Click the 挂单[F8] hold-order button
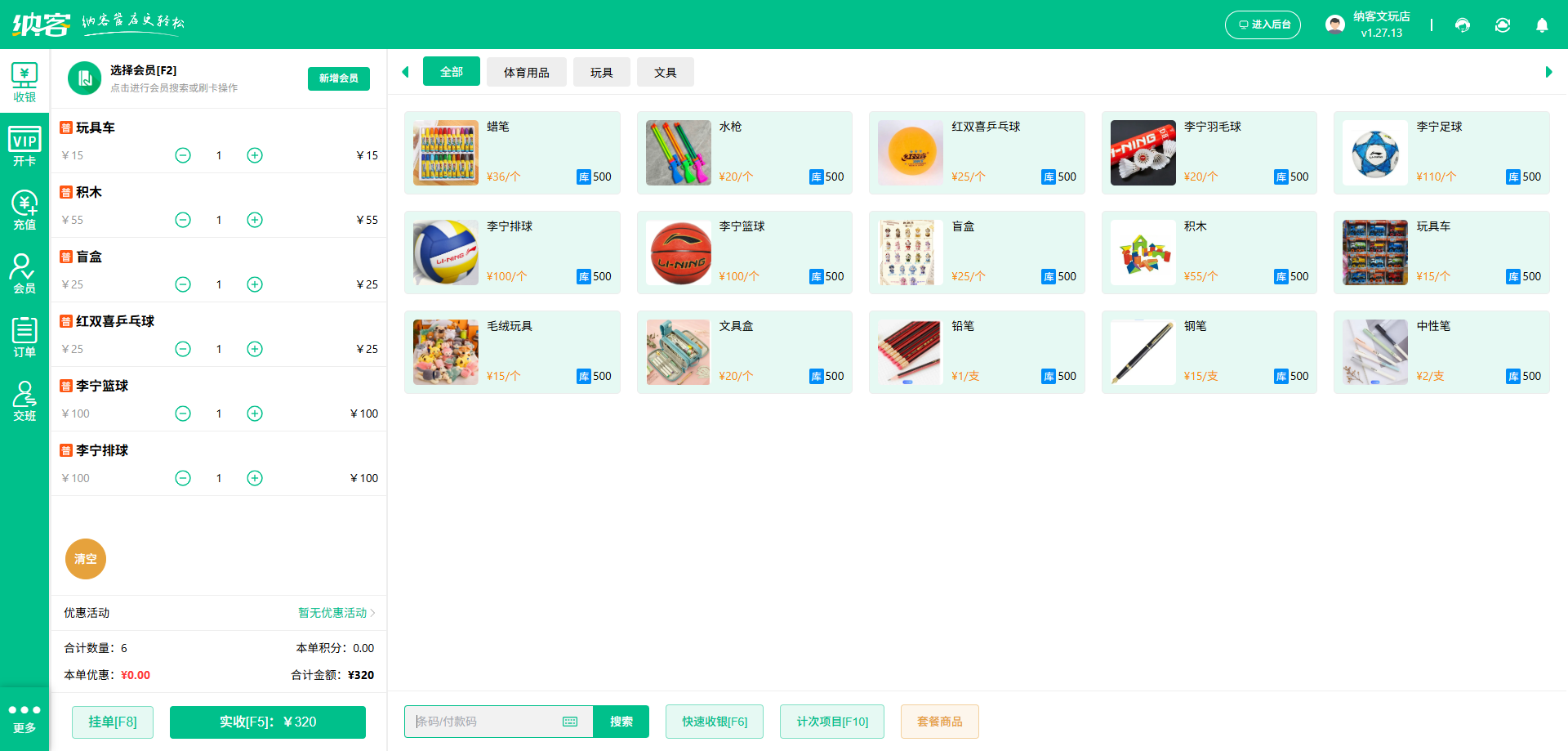 (x=112, y=722)
